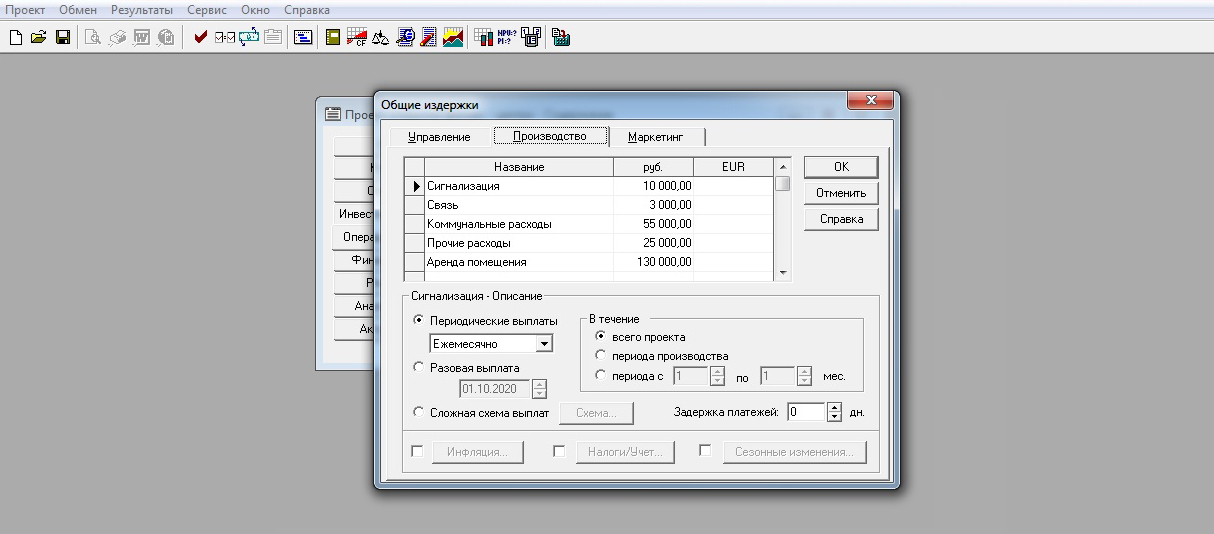This screenshot has height=534, width=1214.
Task: Click the red checkmark toolbar icon
Action: click(201, 37)
